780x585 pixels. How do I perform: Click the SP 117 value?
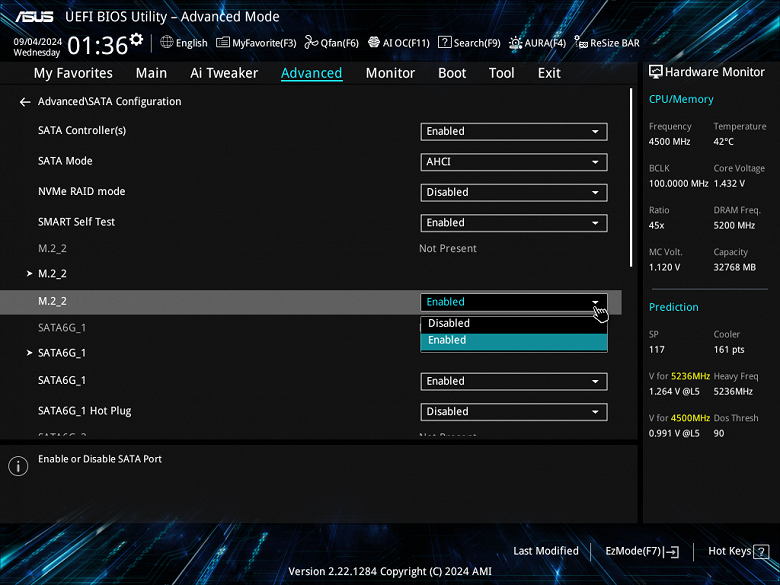pyautogui.click(x=657, y=350)
